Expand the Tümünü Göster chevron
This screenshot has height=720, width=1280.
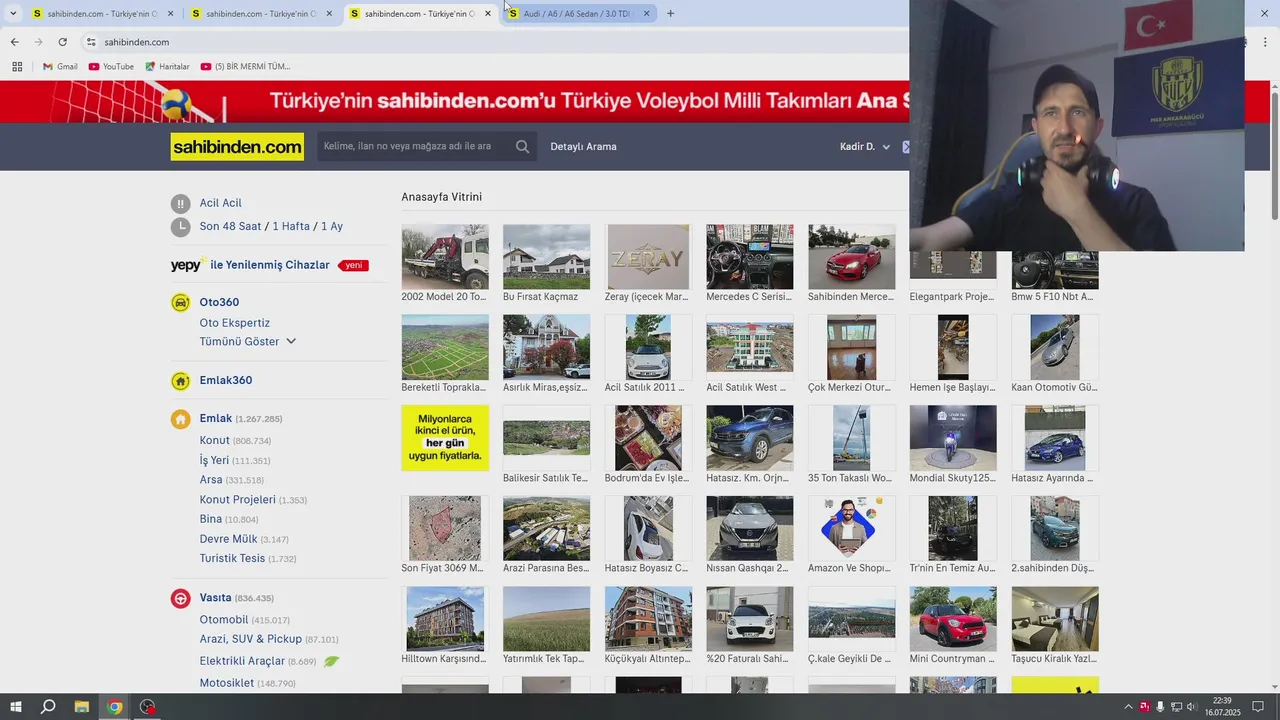(291, 342)
